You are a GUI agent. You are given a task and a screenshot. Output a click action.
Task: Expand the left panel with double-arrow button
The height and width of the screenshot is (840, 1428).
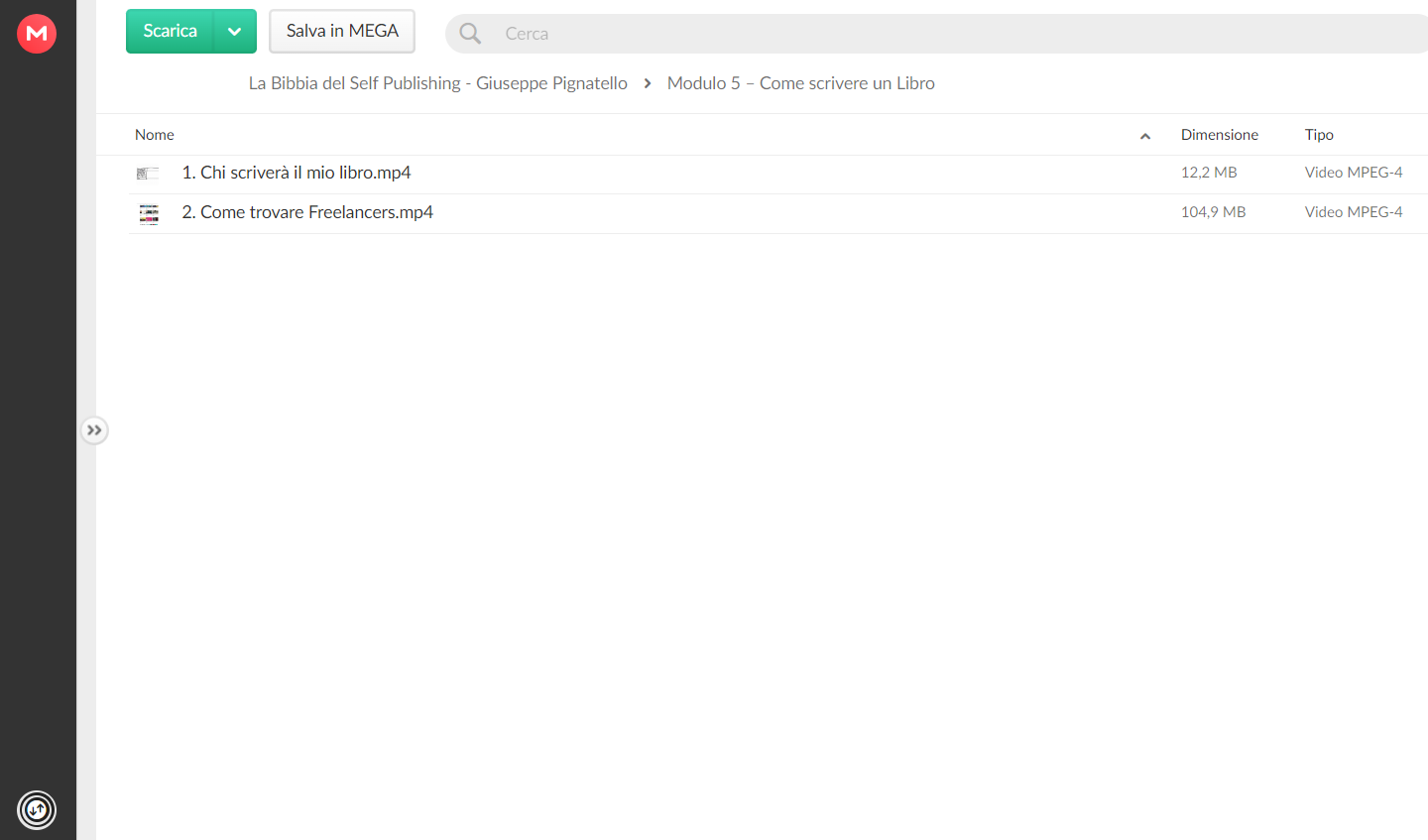[x=94, y=430]
